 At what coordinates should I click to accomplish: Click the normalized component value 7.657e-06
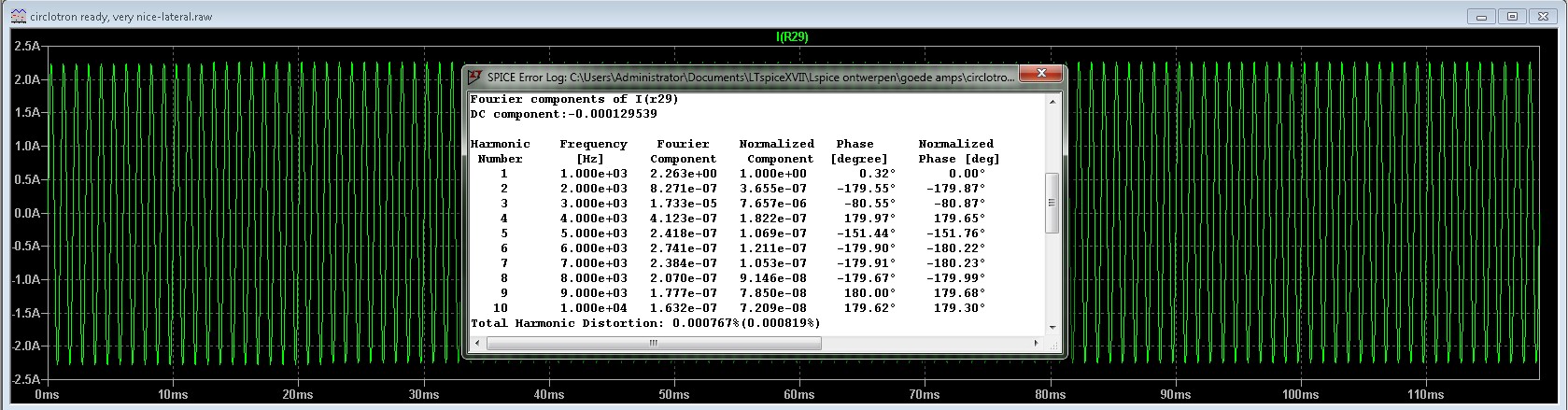pos(773,204)
